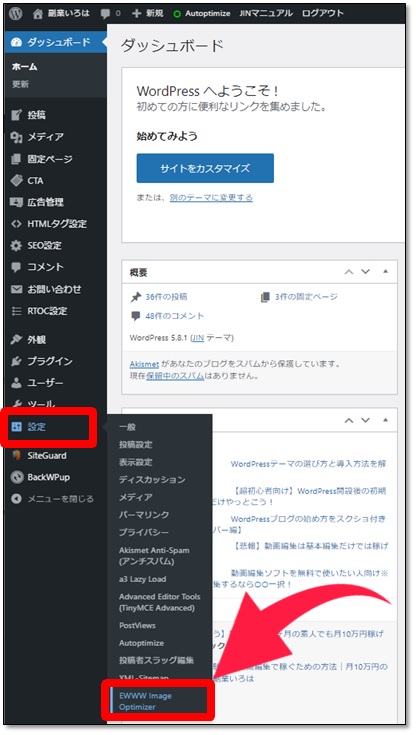Select PostViews settings item
Image resolution: width=416 pixels, height=735 pixels.
137,625
